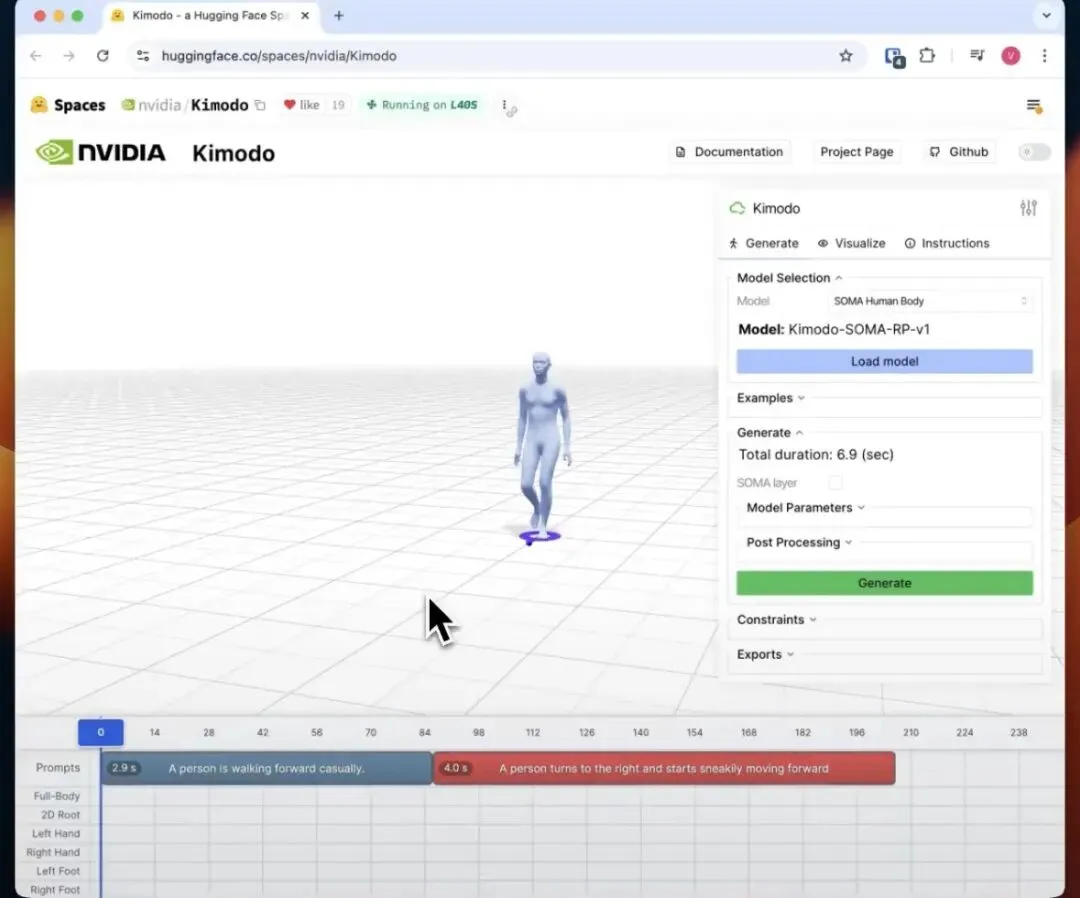Click the Full-Body constraint row label
1080x898 pixels.
56,796
